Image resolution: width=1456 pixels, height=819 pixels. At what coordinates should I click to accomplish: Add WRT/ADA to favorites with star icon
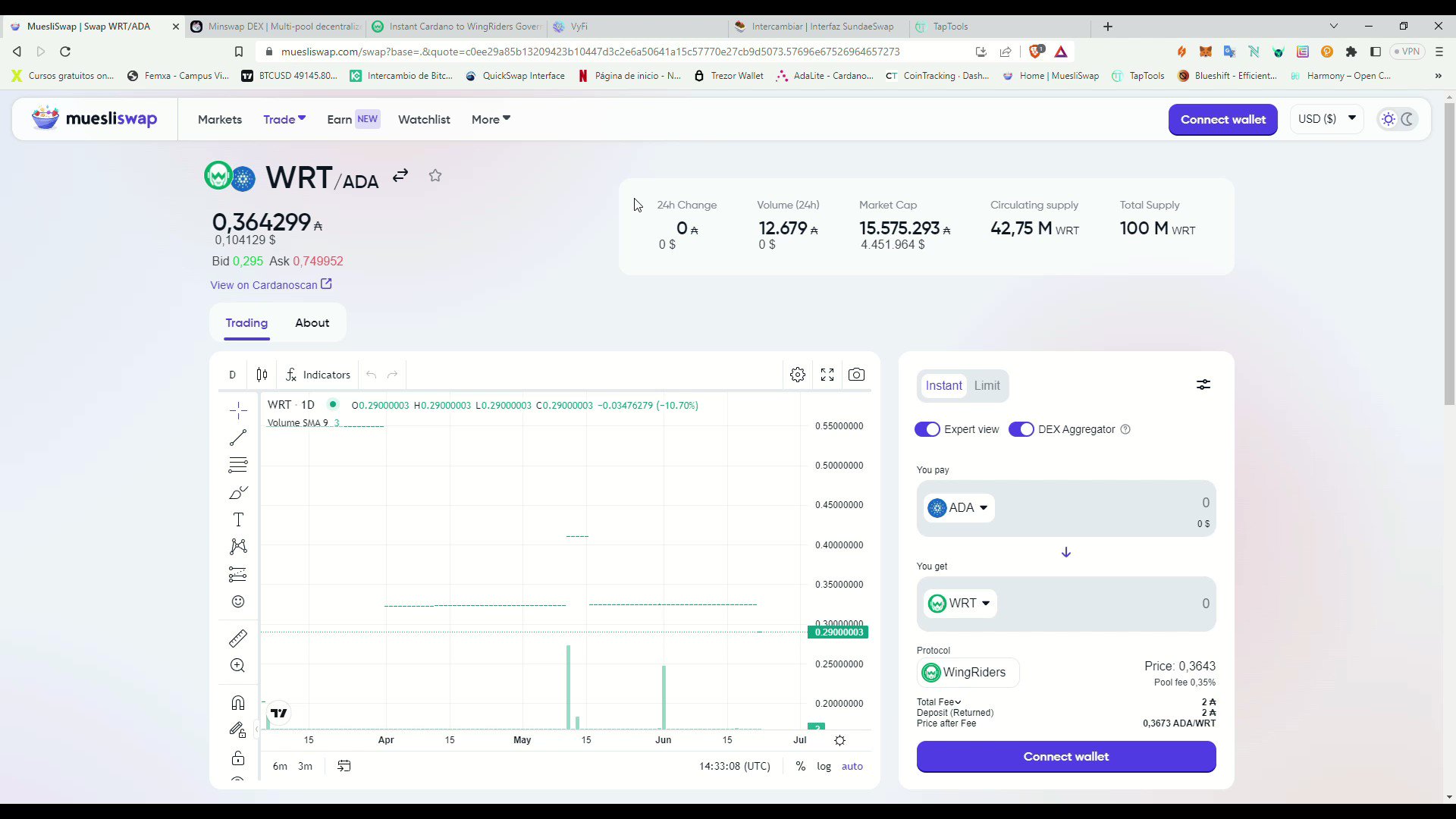(x=435, y=176)
